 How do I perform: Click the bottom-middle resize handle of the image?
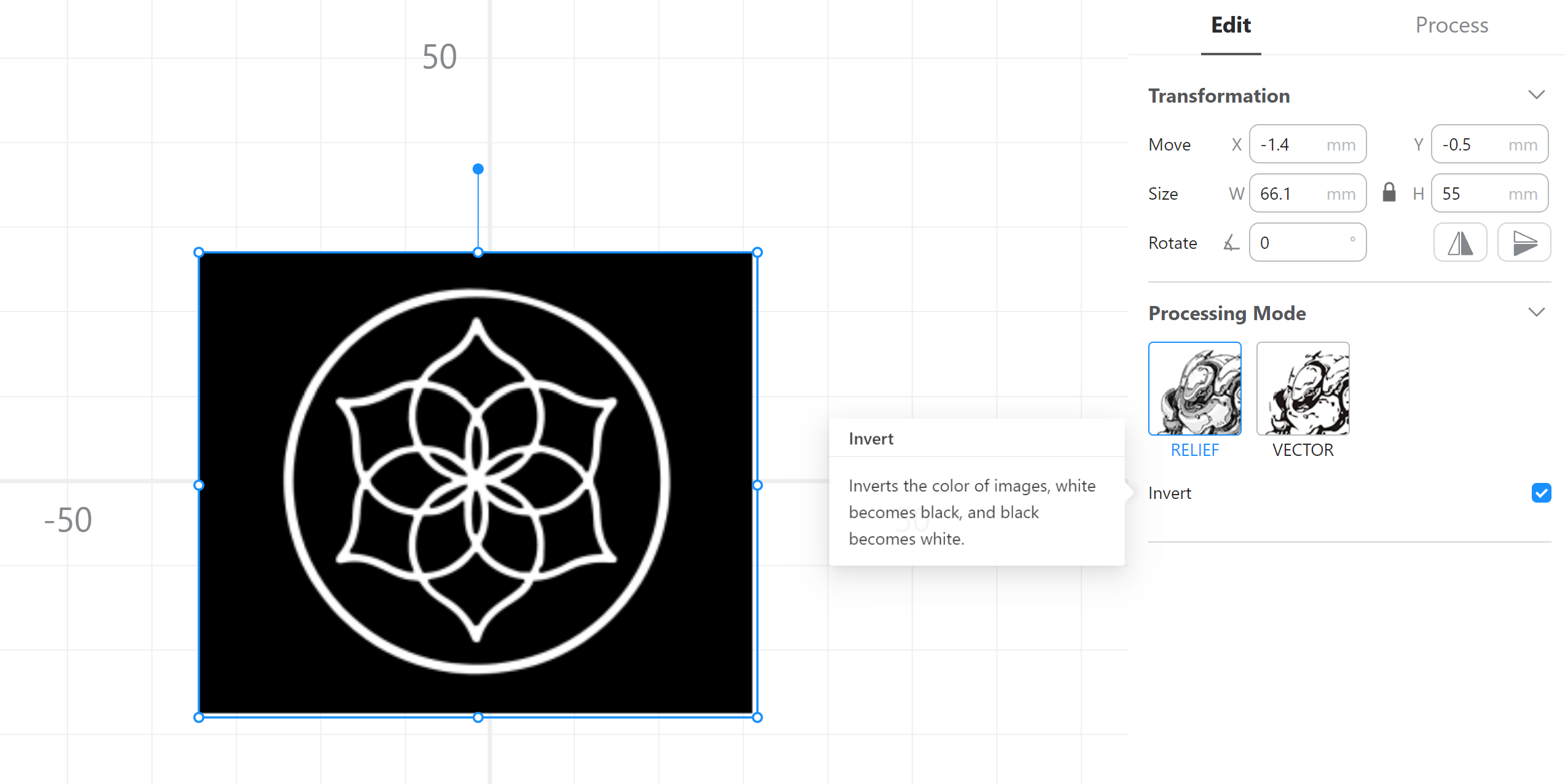point(478,717)
